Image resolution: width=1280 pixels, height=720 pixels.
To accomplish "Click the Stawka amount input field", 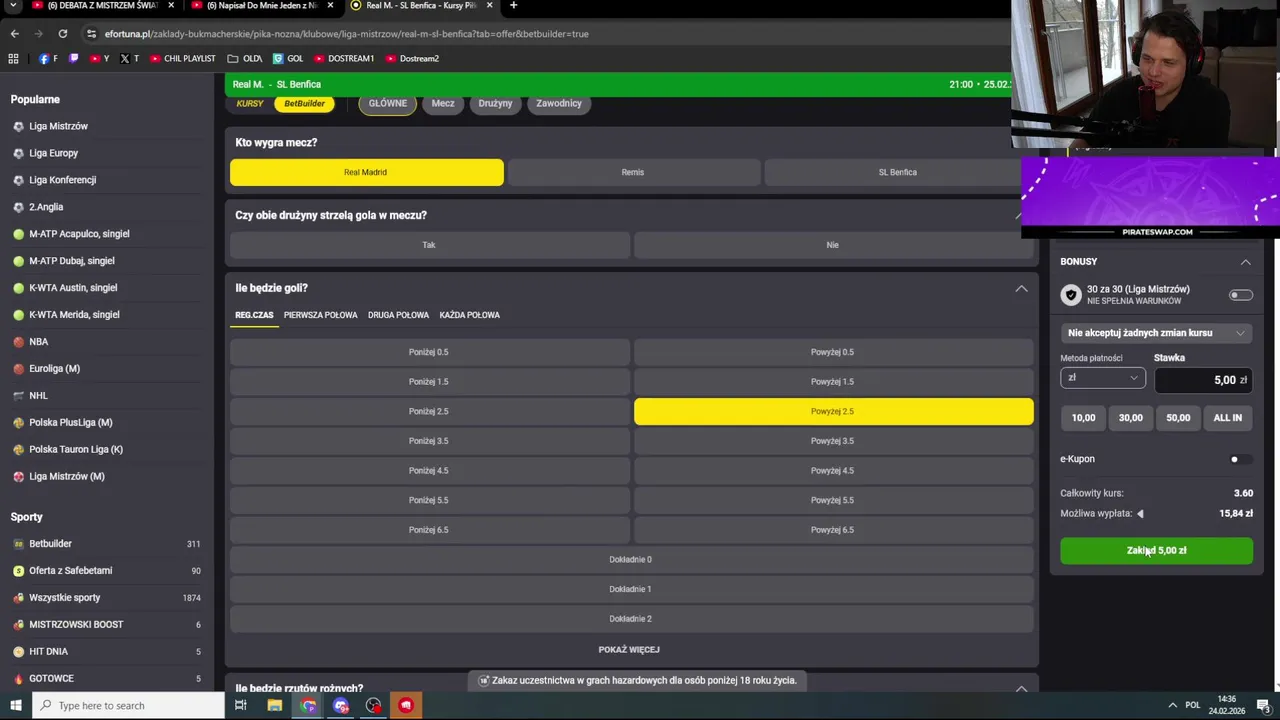I will tap(1203, 380).
